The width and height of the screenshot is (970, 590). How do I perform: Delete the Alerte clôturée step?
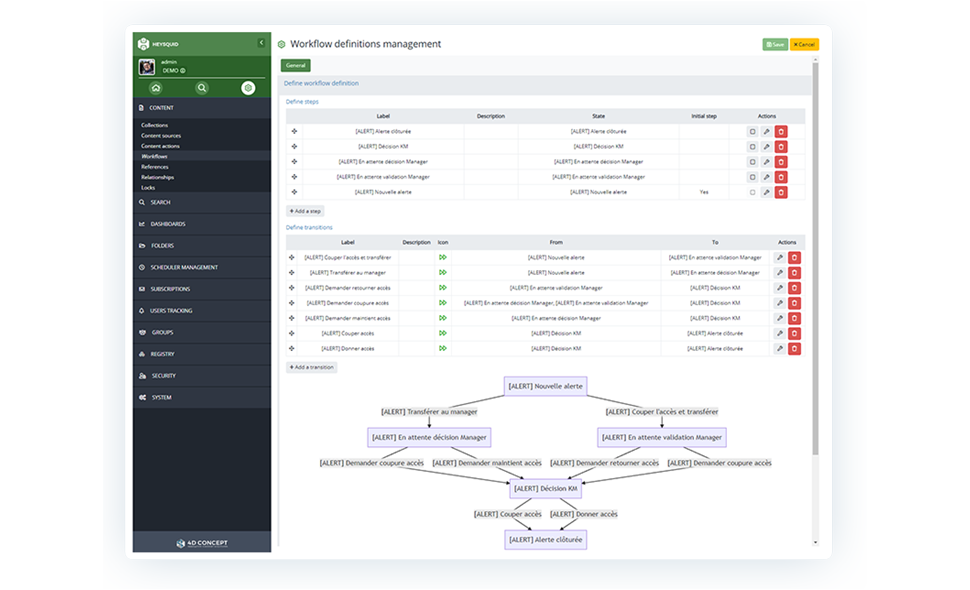click(x=781, y=132)
